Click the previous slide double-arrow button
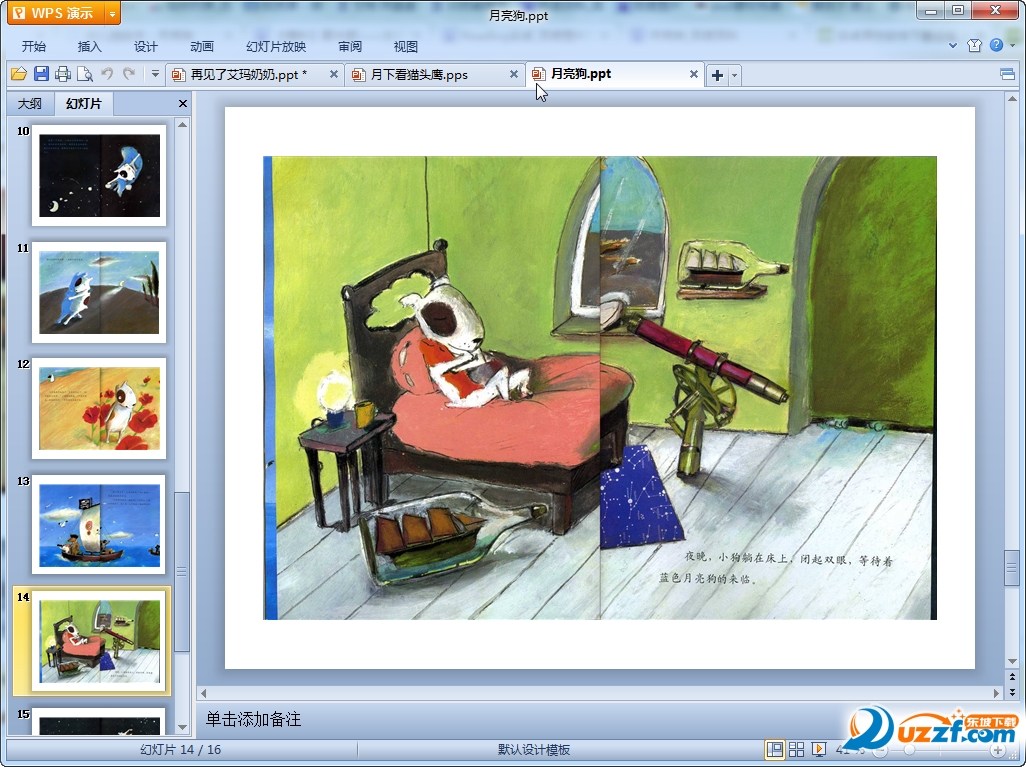Viewport: 1026px width, 767px height. pyautogui.click(x=1012, y=677)
